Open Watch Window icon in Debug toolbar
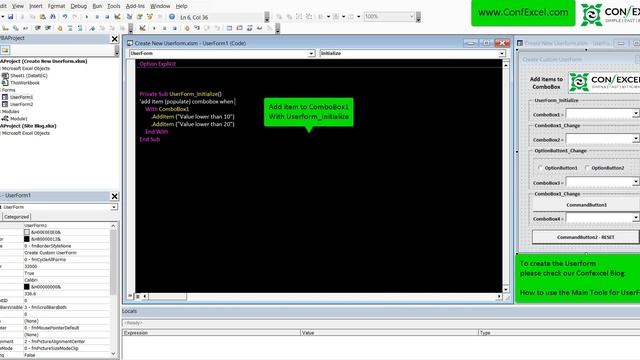Image resolution: width=640 pixels, height=360 pixels. (250, 28)
